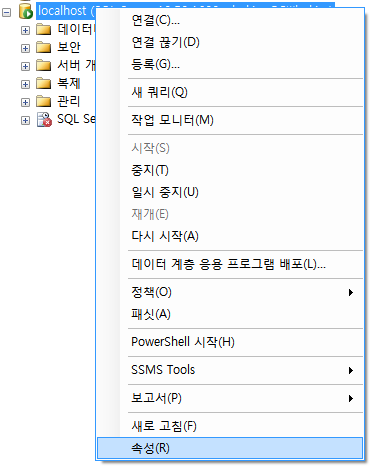This screenshot has width=370, height=466.
Task: Expand the 서버 개체 tree node
Action: 25,67
